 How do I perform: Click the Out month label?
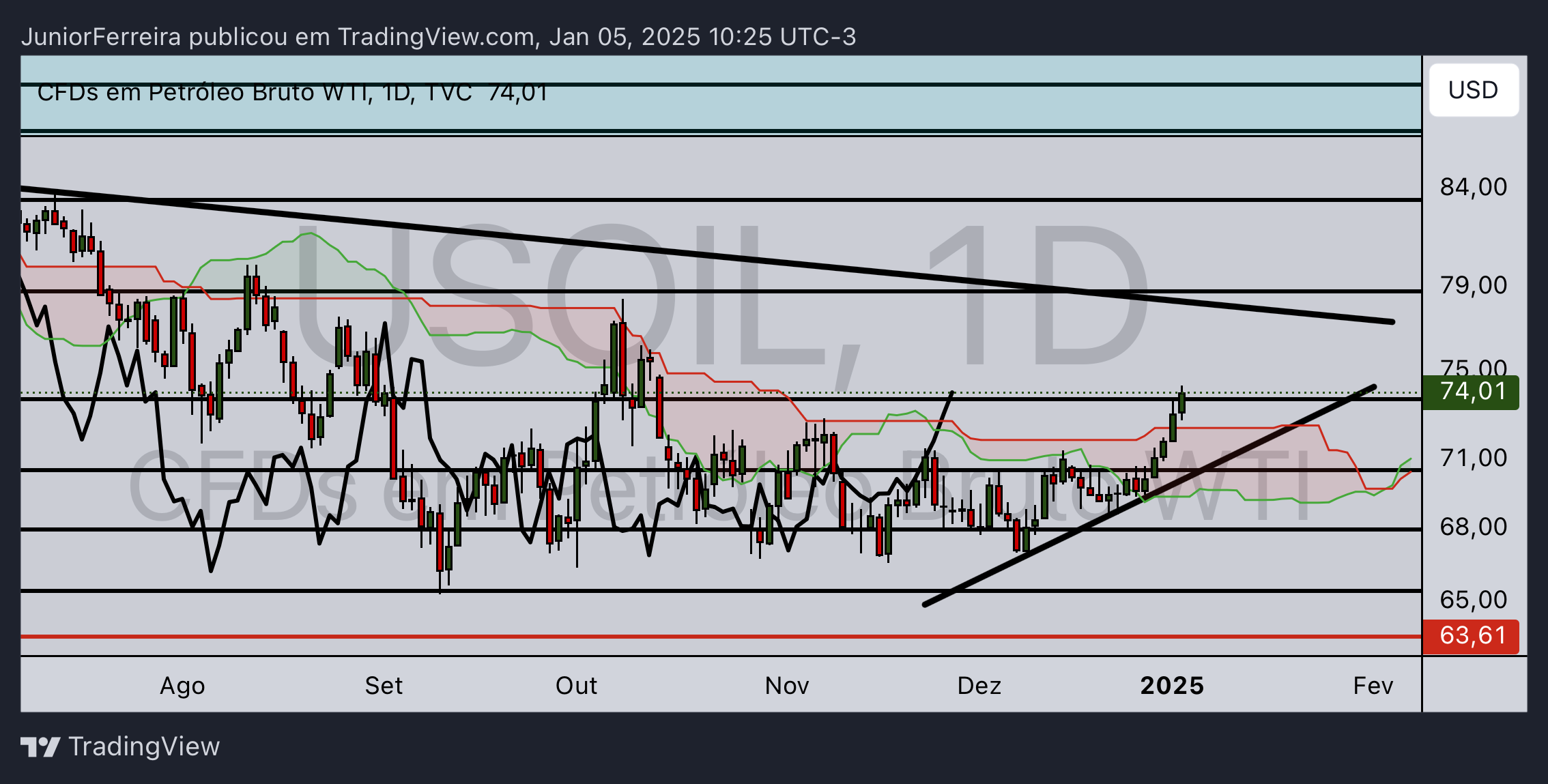point(576,686)
